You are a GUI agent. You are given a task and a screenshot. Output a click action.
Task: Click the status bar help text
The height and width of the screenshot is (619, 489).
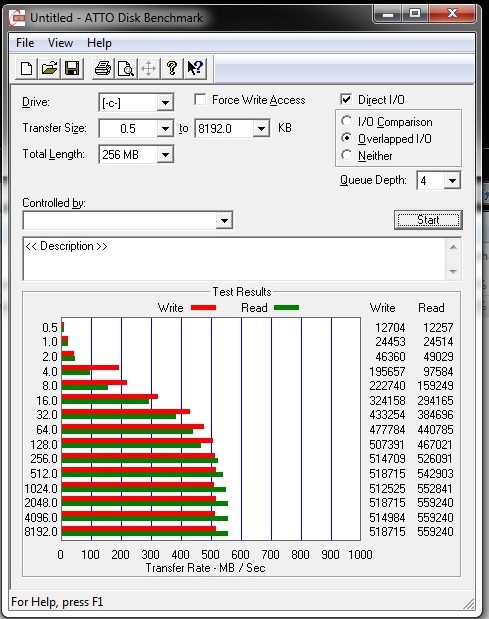pyautogui.click(x=57, y=602)
